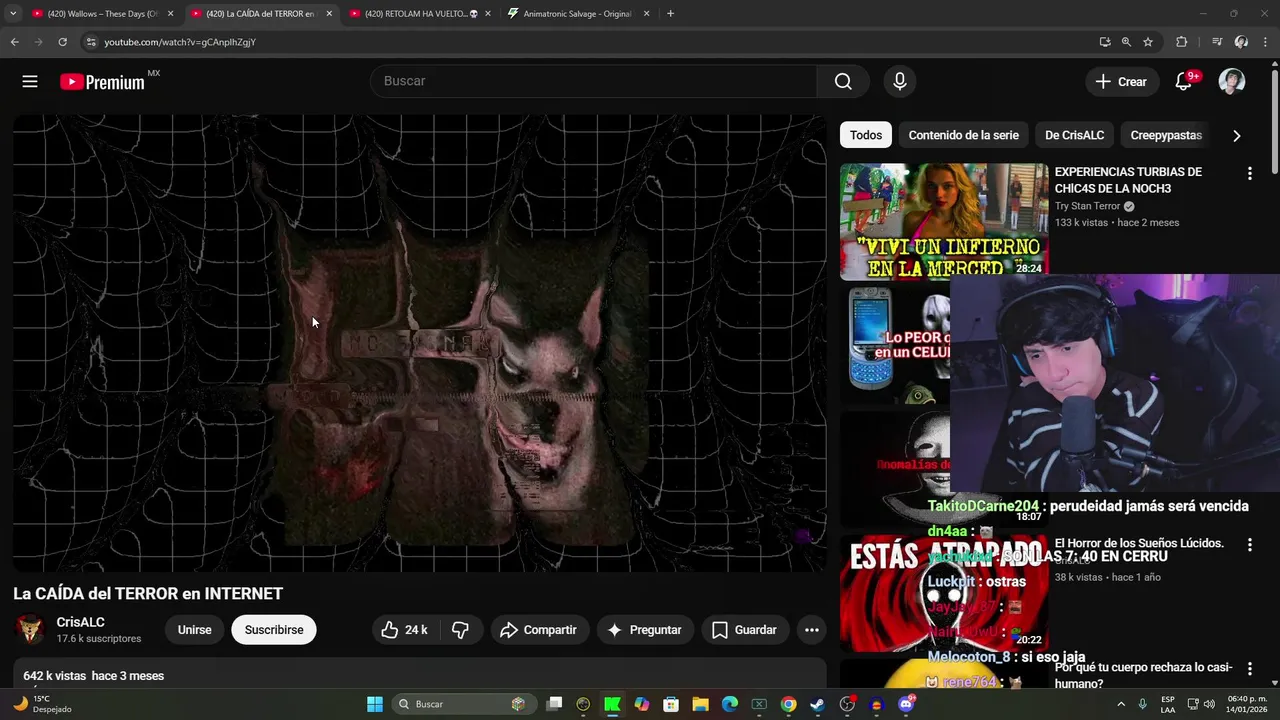The image size is (1280, 720).
Task: Select the Creepypastas filter chip
Action: coord(1166,136)
